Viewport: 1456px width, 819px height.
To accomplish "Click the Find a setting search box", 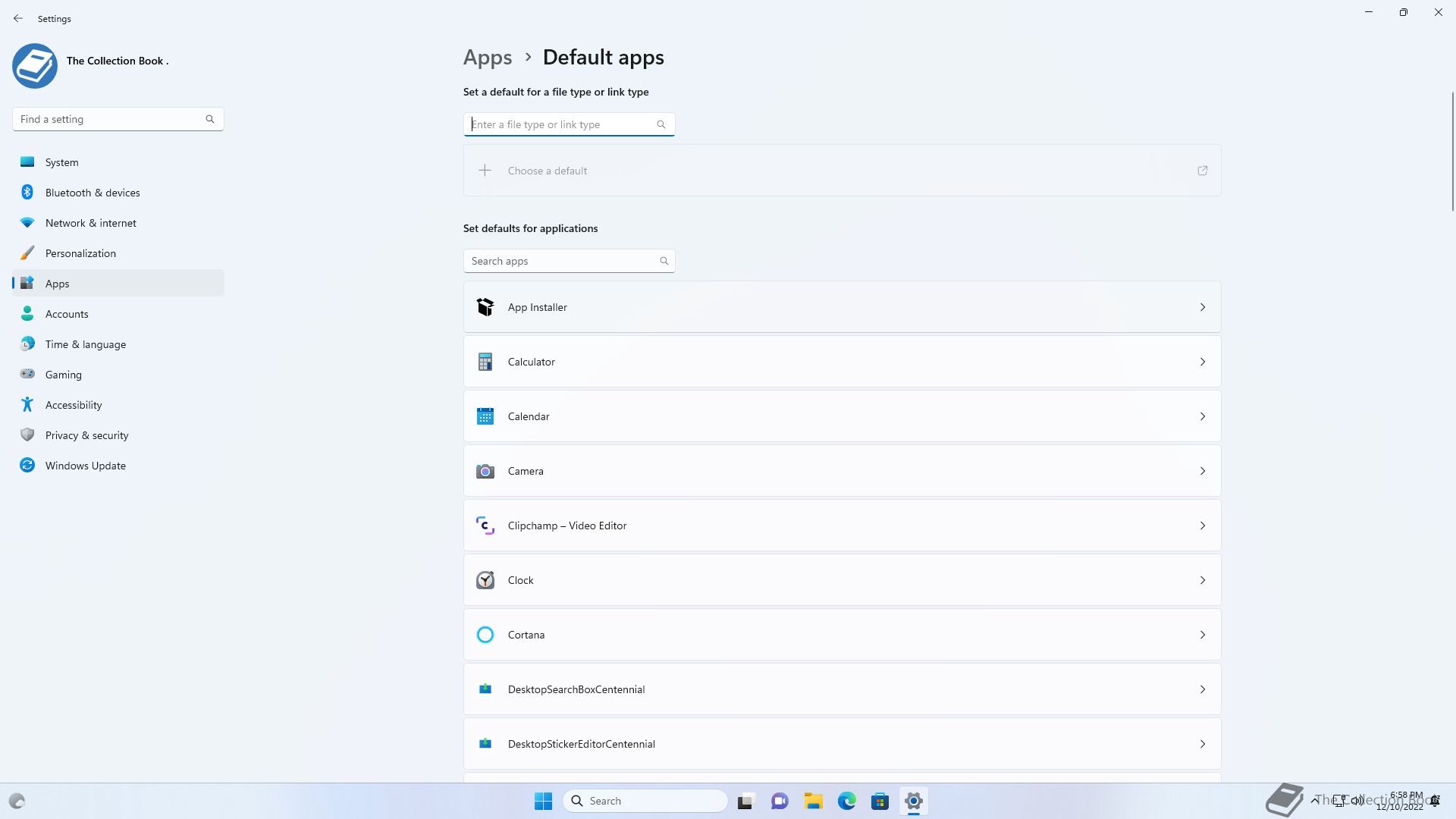I will [x=110, y=119].
